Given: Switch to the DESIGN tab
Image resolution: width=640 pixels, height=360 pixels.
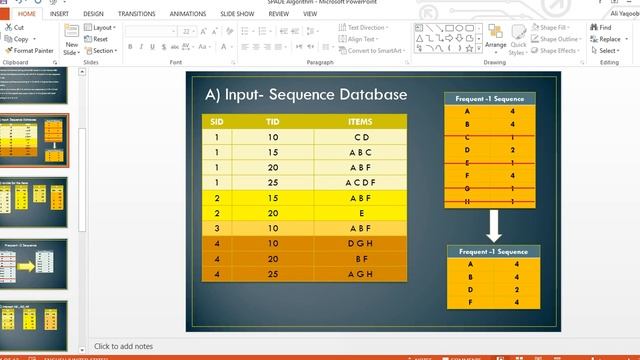Looking at the screenshot, I should [x=93, y=14].
